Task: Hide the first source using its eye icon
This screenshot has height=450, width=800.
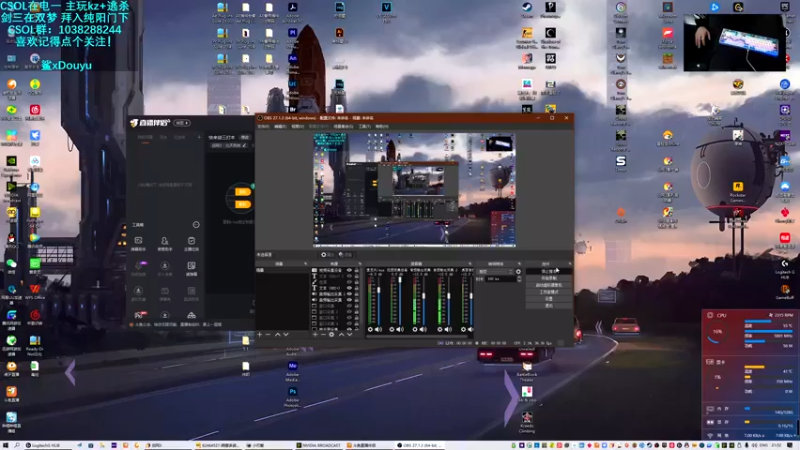Action: point(351,271)
